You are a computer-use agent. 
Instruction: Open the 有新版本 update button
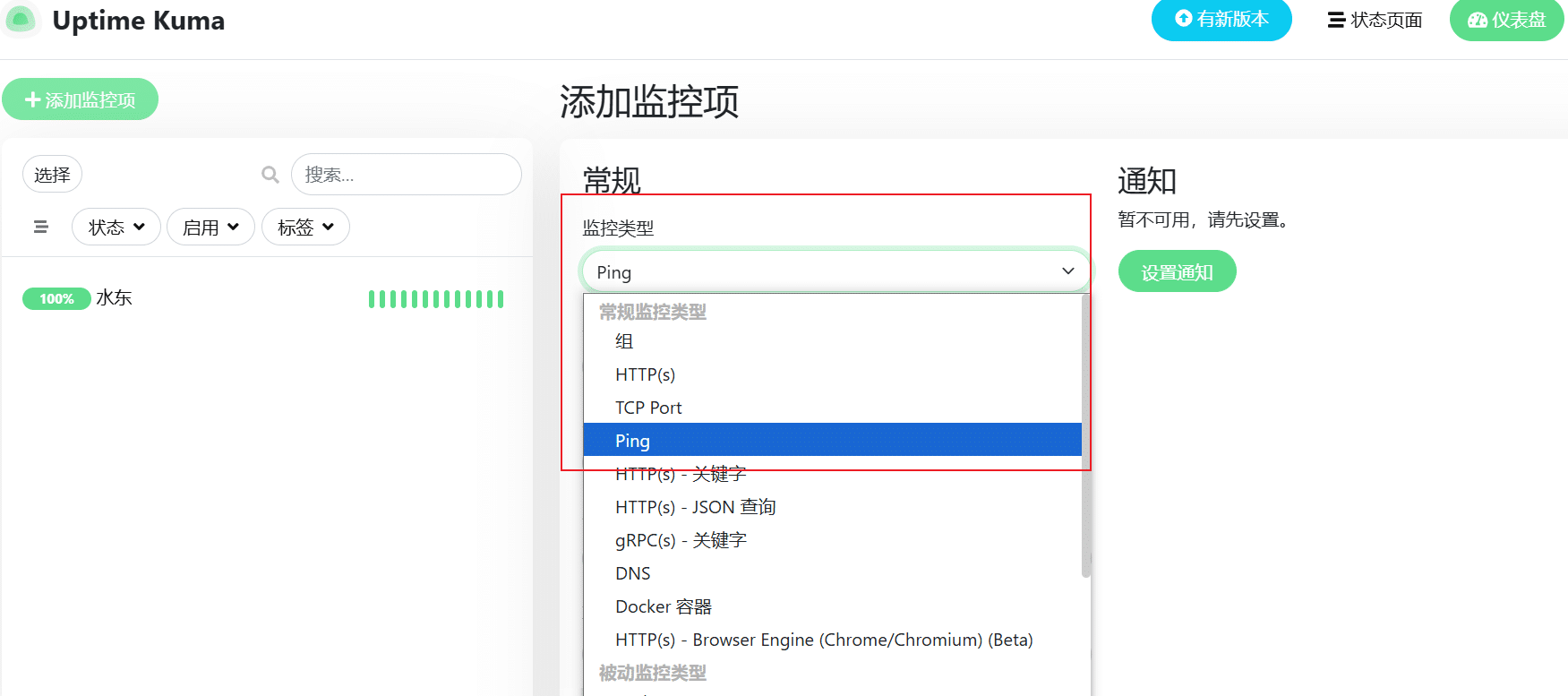(x=1221, y=19)
